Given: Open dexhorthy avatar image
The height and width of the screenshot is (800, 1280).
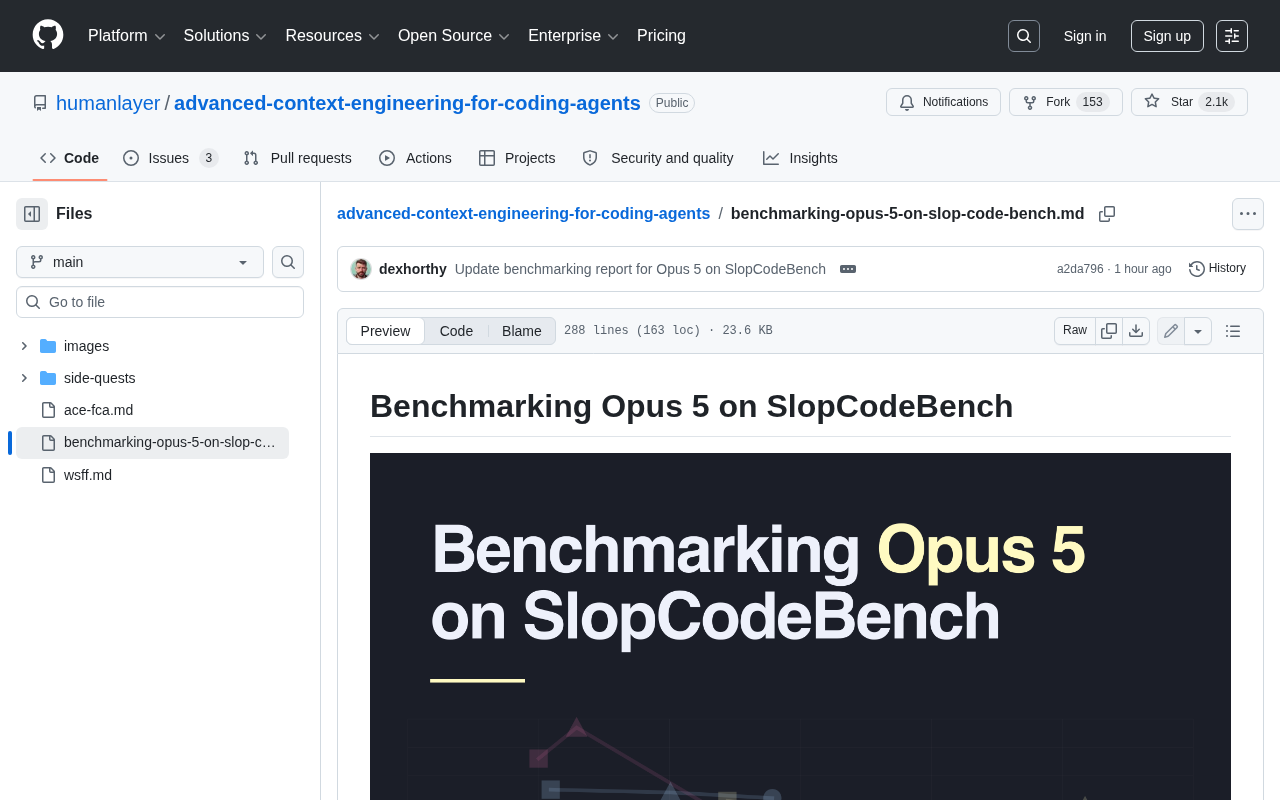Looking at the screenshot, I should [361, 269].
